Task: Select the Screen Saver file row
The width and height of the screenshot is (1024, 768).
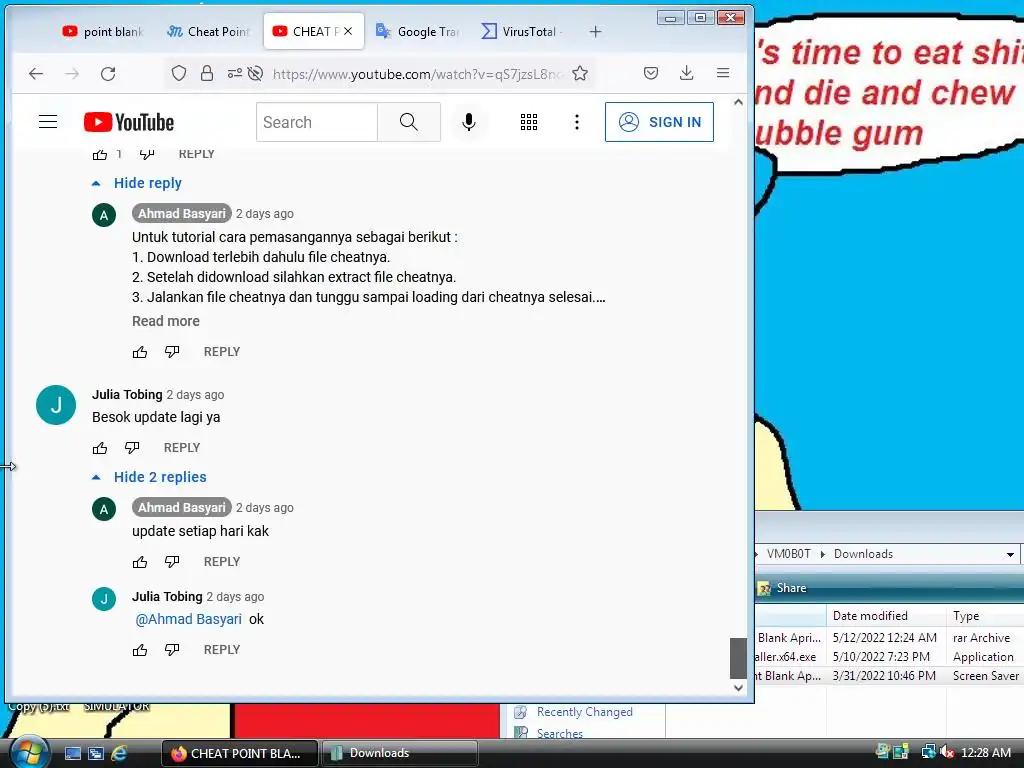Action: click(x=889, y=676)
